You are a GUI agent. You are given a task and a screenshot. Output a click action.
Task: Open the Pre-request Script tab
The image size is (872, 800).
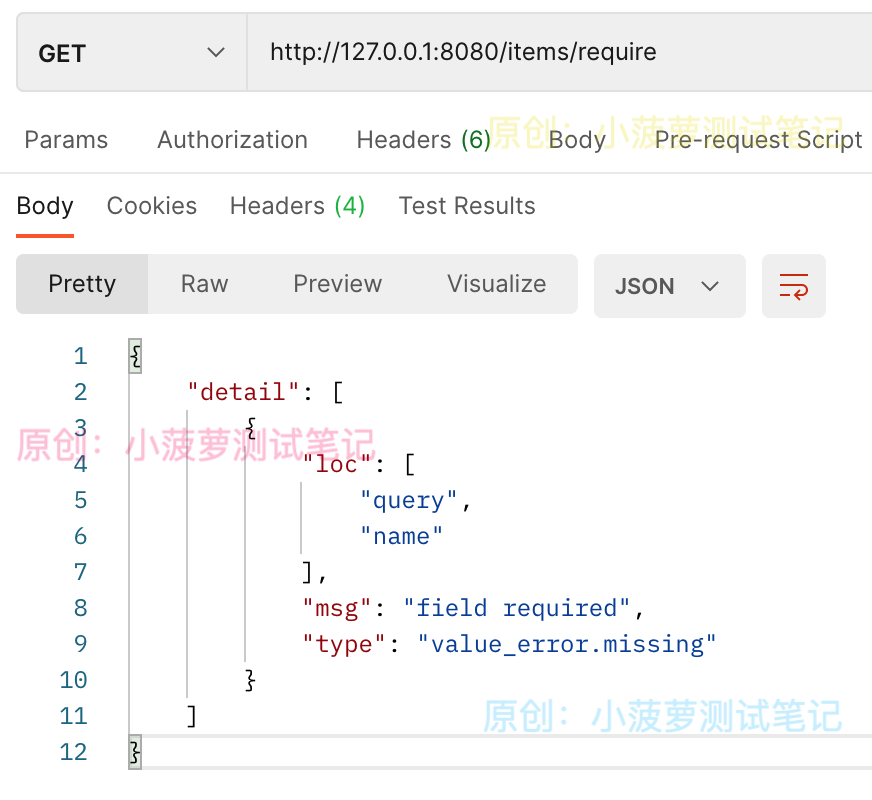(758, 140)
